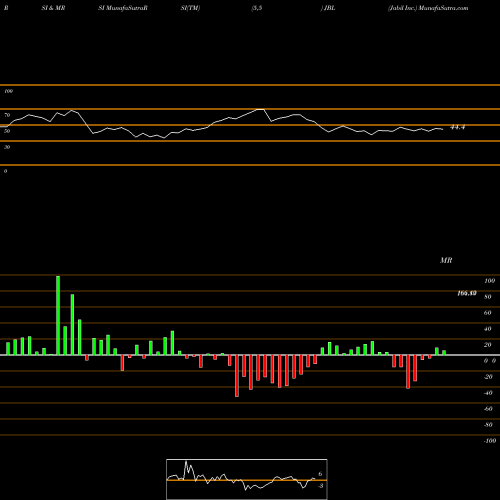Click the 6 label in mini chart
Image resolution: width=500 pixels, height=500 pixels.
pyautogui.click(x=320, y=474)
